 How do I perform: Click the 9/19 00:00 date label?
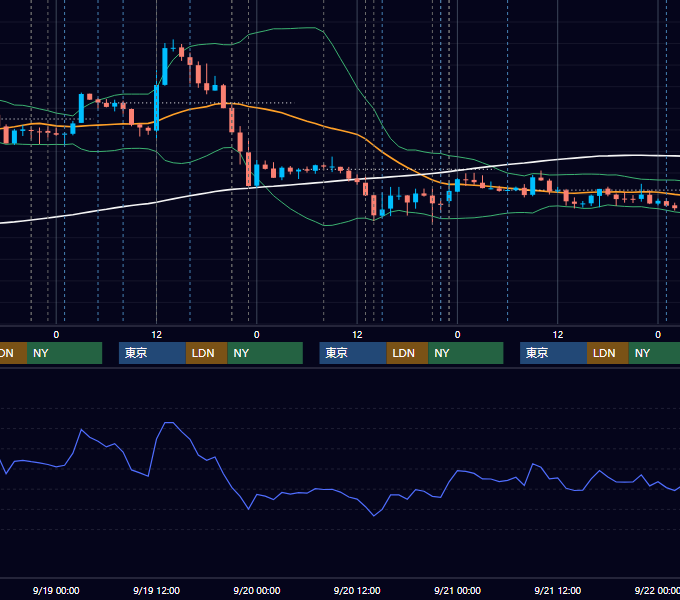point(56,590)
